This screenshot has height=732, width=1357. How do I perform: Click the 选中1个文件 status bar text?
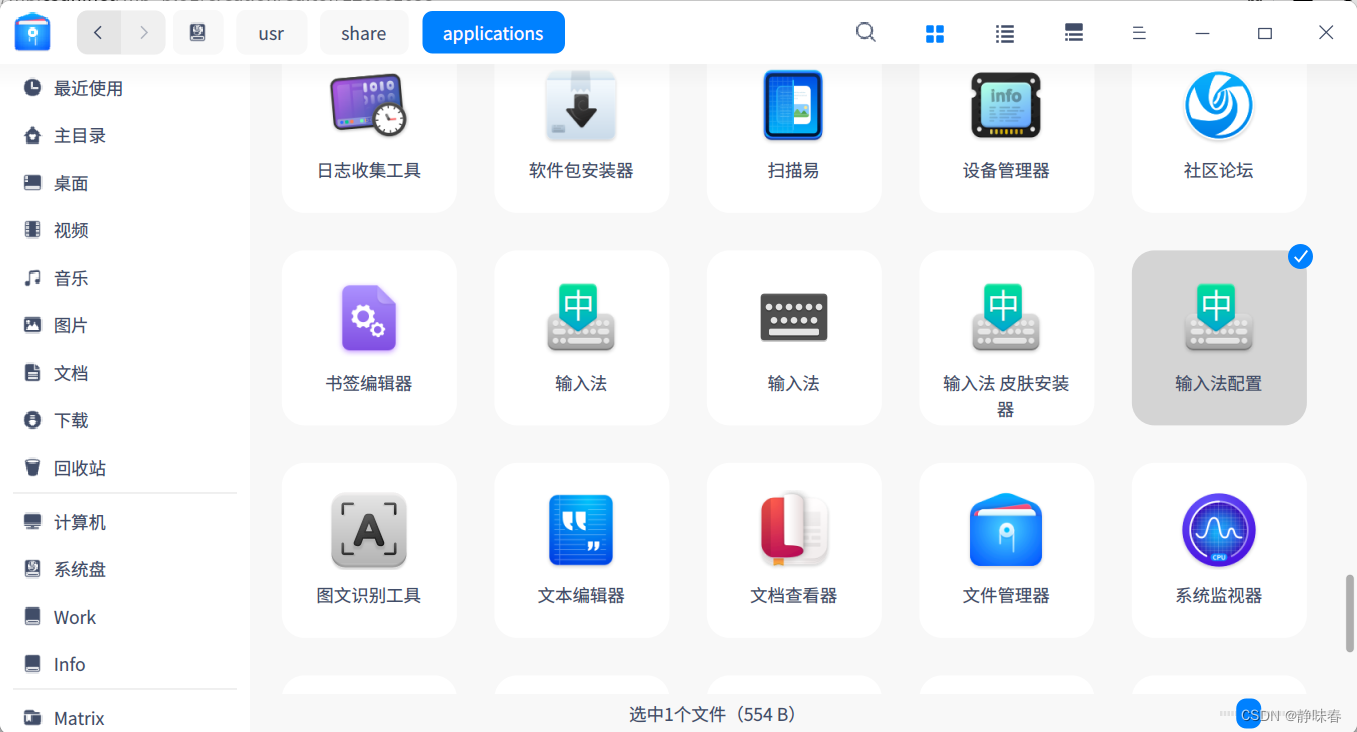[x=712, y=714]
